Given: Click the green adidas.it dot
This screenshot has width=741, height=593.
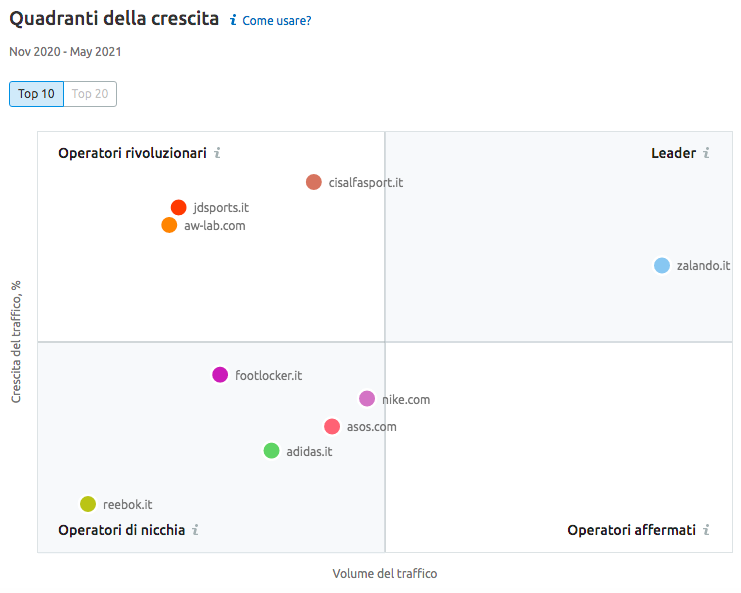Looking at the screenshot, I should click(271, 451).
